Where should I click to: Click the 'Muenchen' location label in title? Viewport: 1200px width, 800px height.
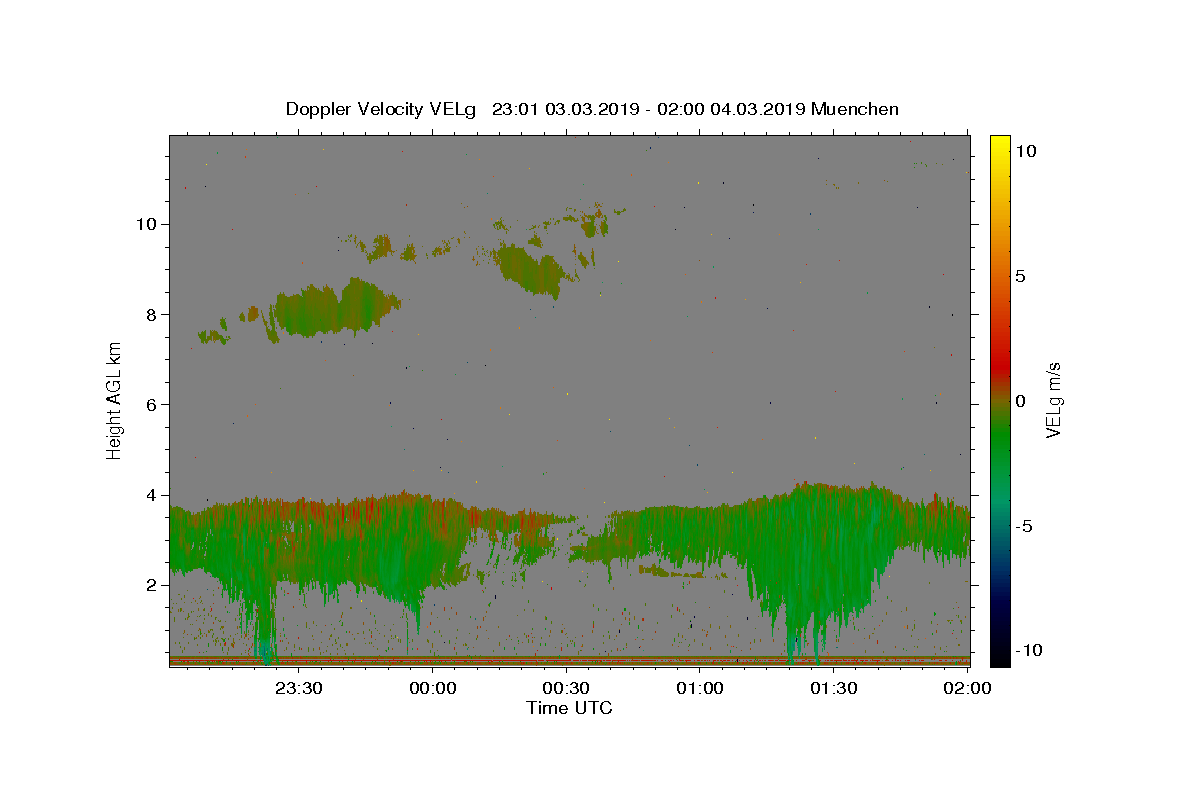pos(855,109)
